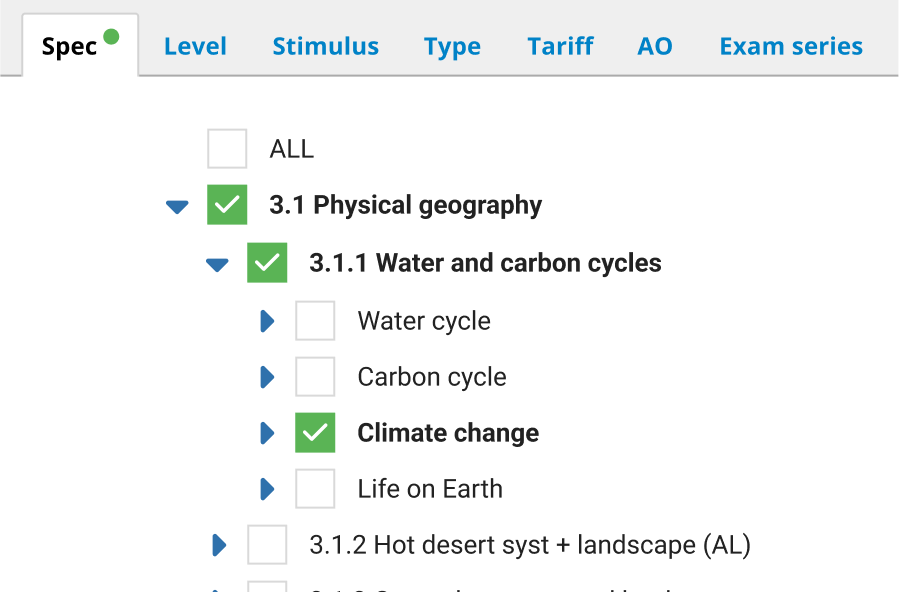Screen dimensions: 899x592
Task: Tick the Water cycle checkbox
Action: point(315,321)
